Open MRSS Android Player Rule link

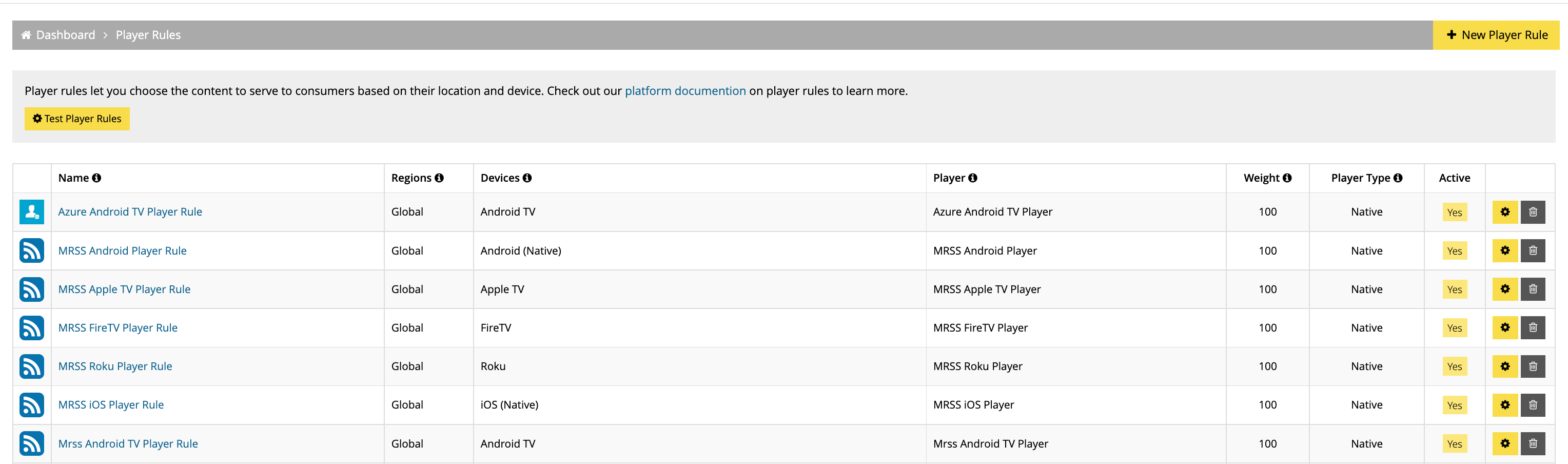(x=122, y=250)
